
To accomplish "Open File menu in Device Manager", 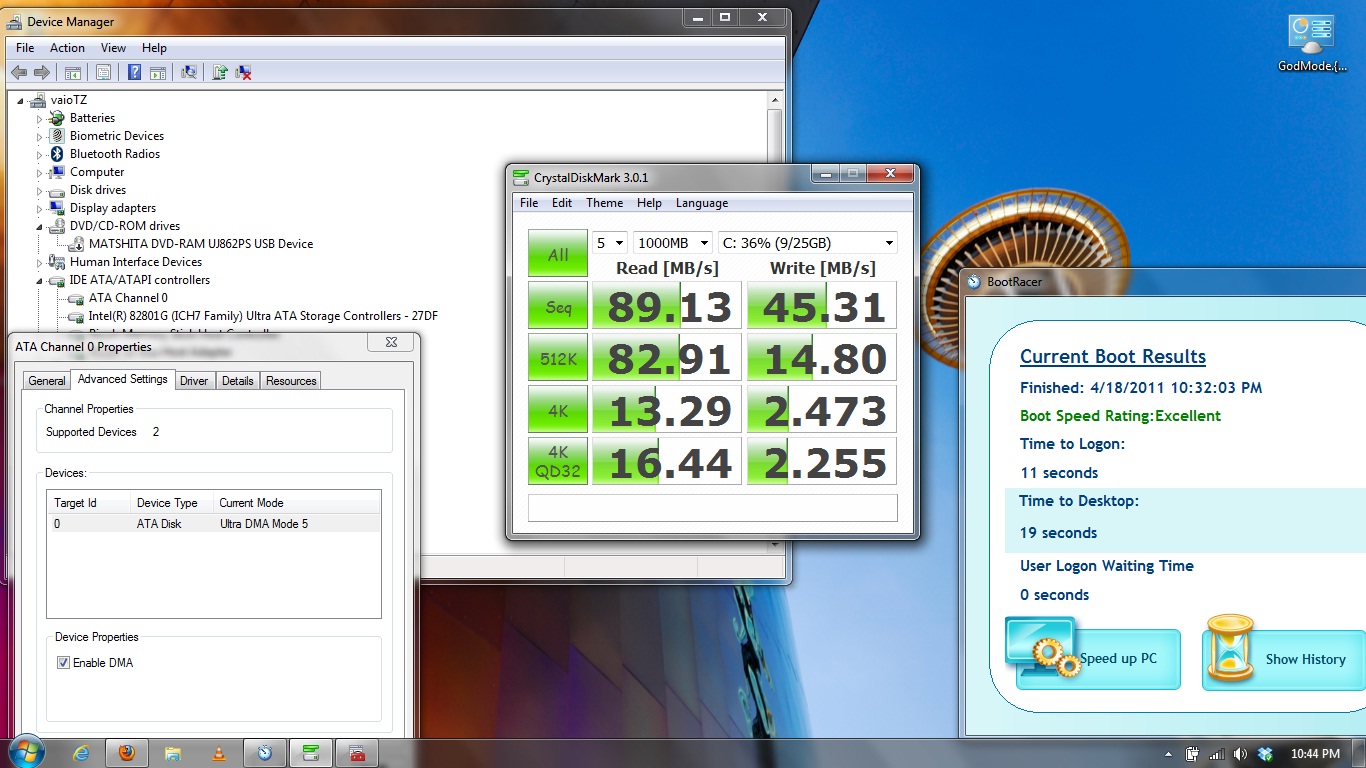I will [25, 48].
